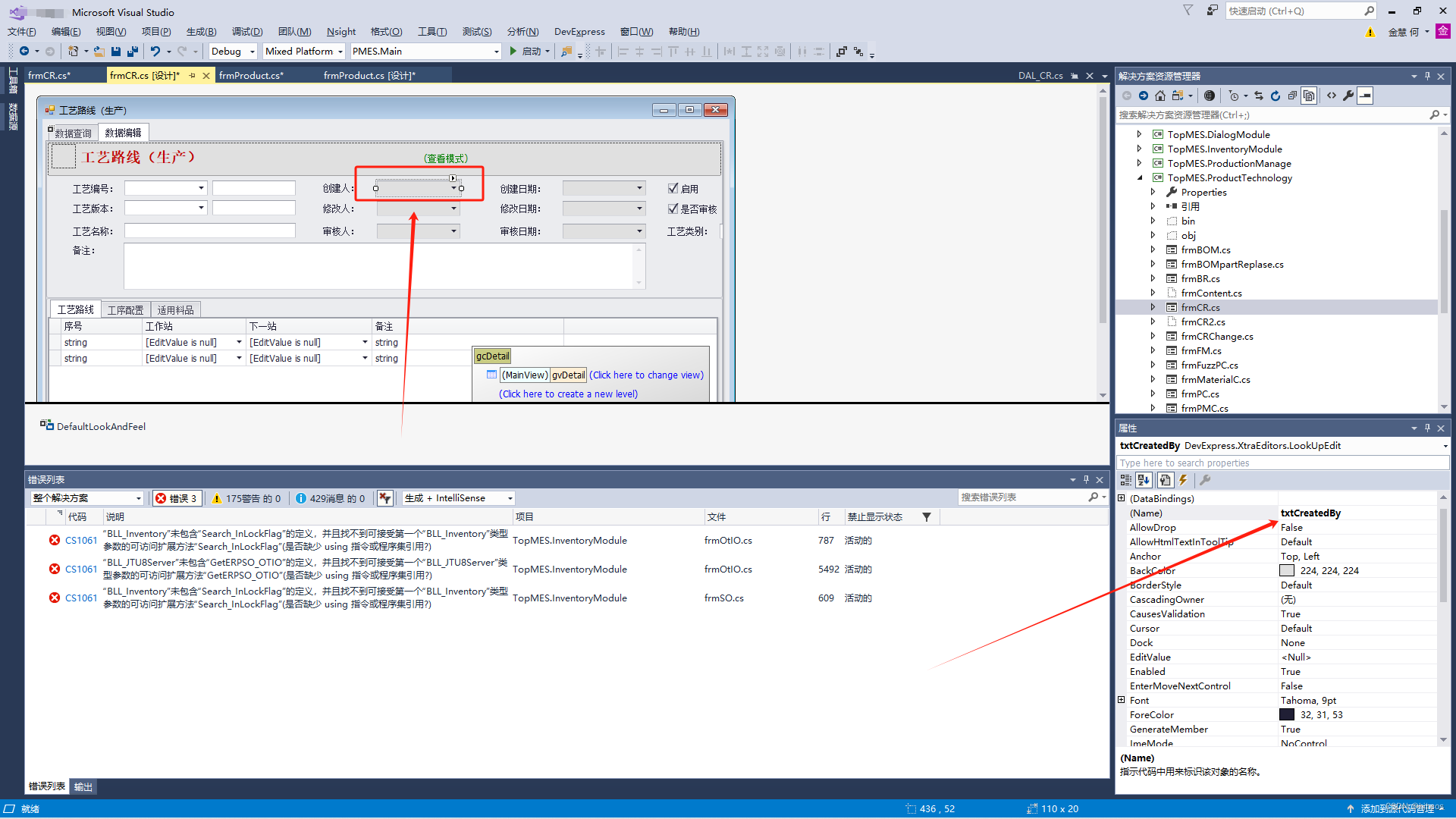Expand the Font property group

1122,700
